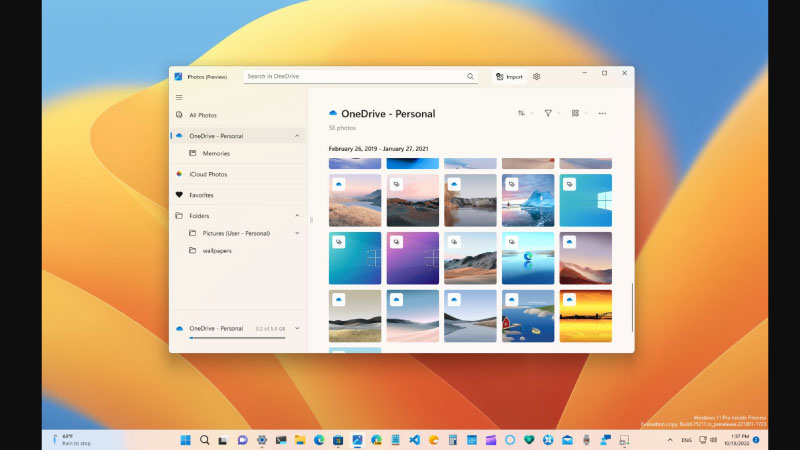Open the Photos settings gear
Screen dimensions: 800x450
coord(537,76)
